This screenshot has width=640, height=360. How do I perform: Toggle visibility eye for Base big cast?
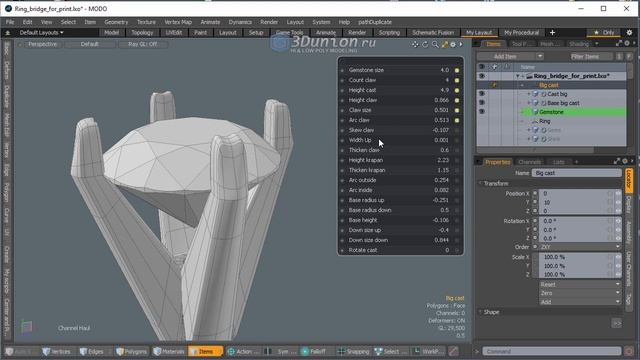[482, 102]
